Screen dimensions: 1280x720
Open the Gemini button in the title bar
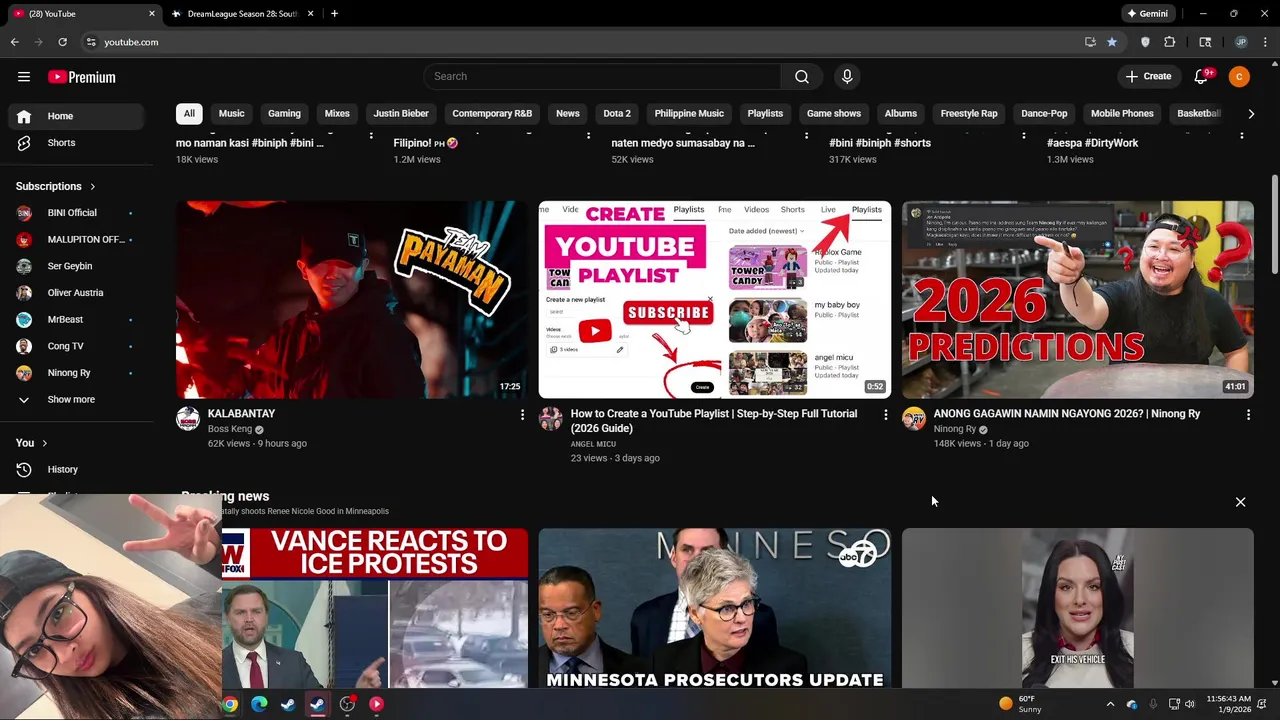click(1148, 14)
